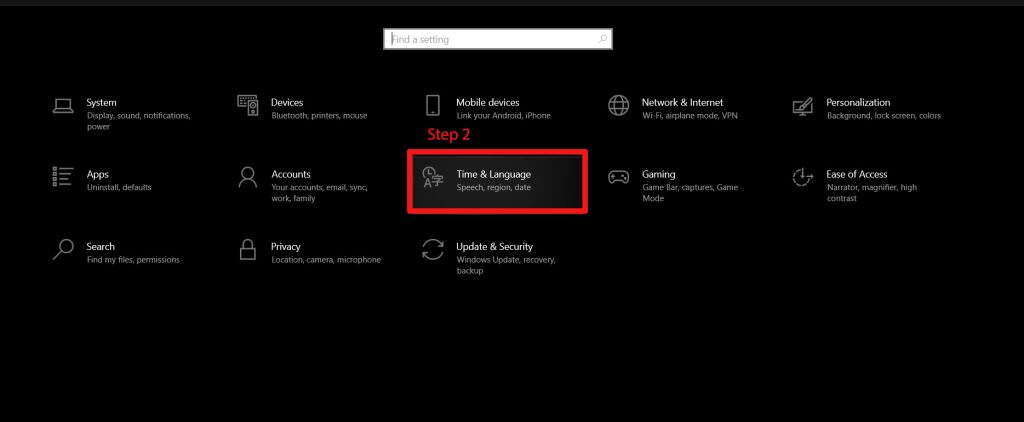Click the 'Find a setting' search field
Viewport: 1024px width, 422px height.
coord(498,39)
